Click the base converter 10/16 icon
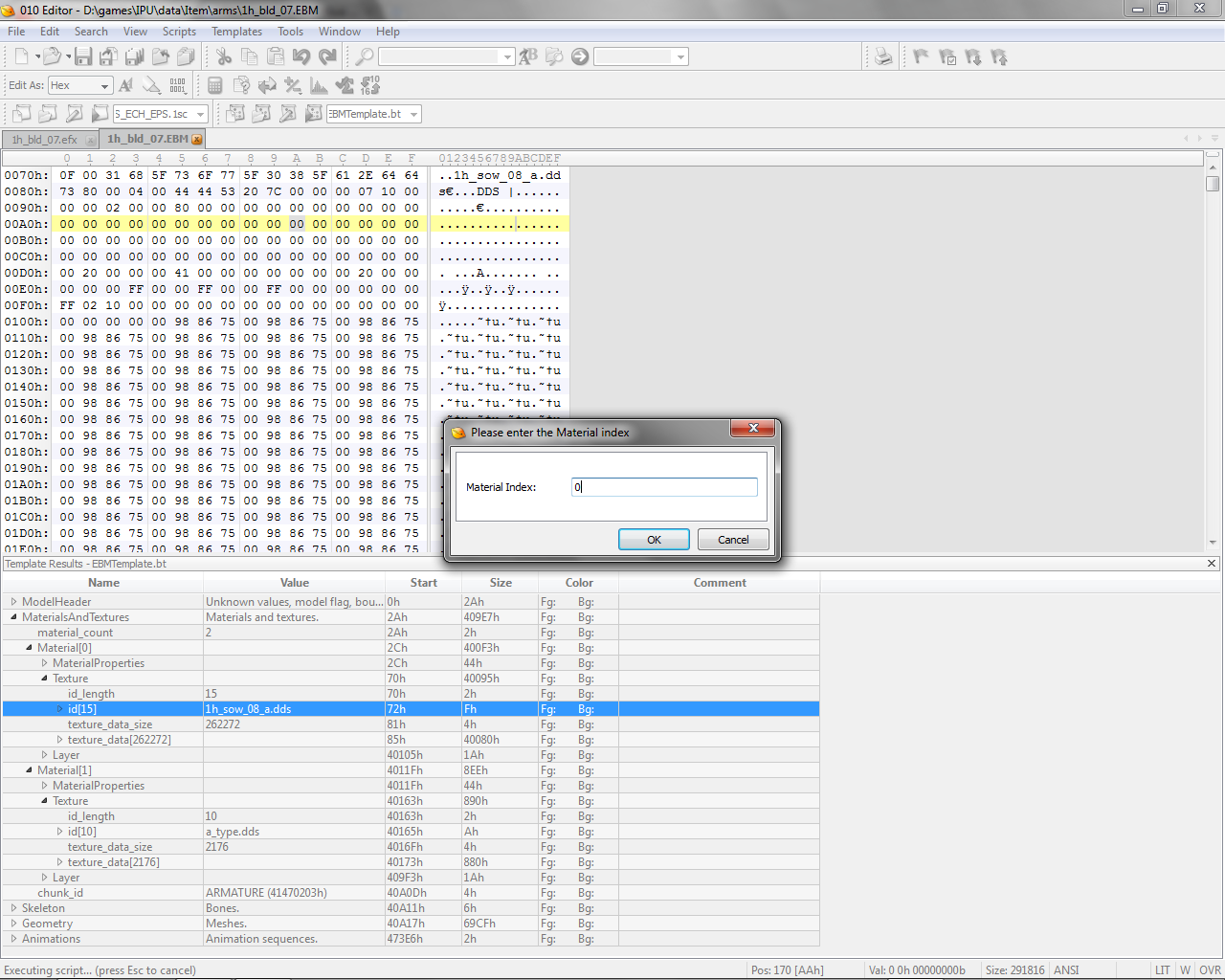Image resolution: width=1225 pixels, height=980 pixels. click(370, 85)
